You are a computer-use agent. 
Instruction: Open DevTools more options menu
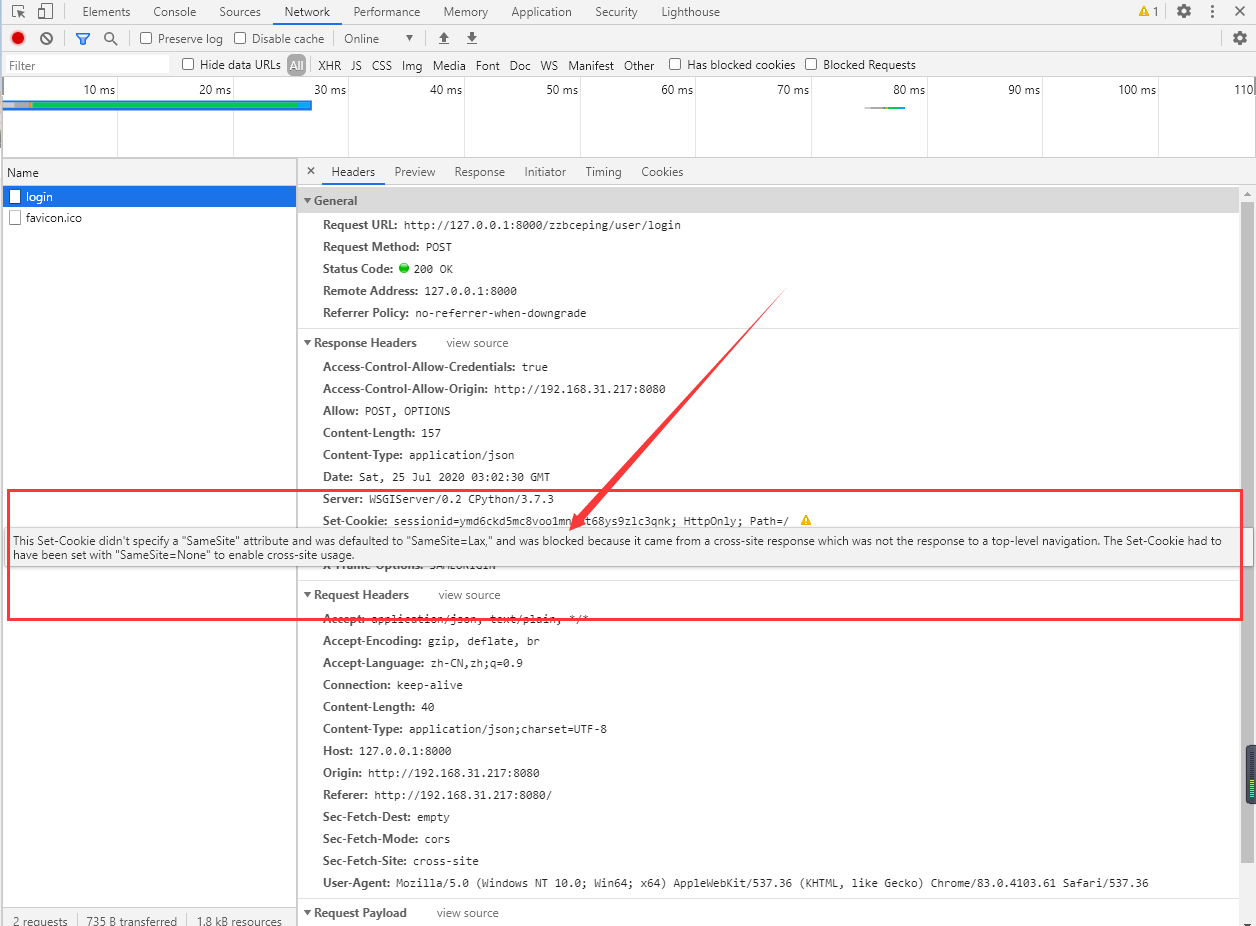[x=1211, y=12]
